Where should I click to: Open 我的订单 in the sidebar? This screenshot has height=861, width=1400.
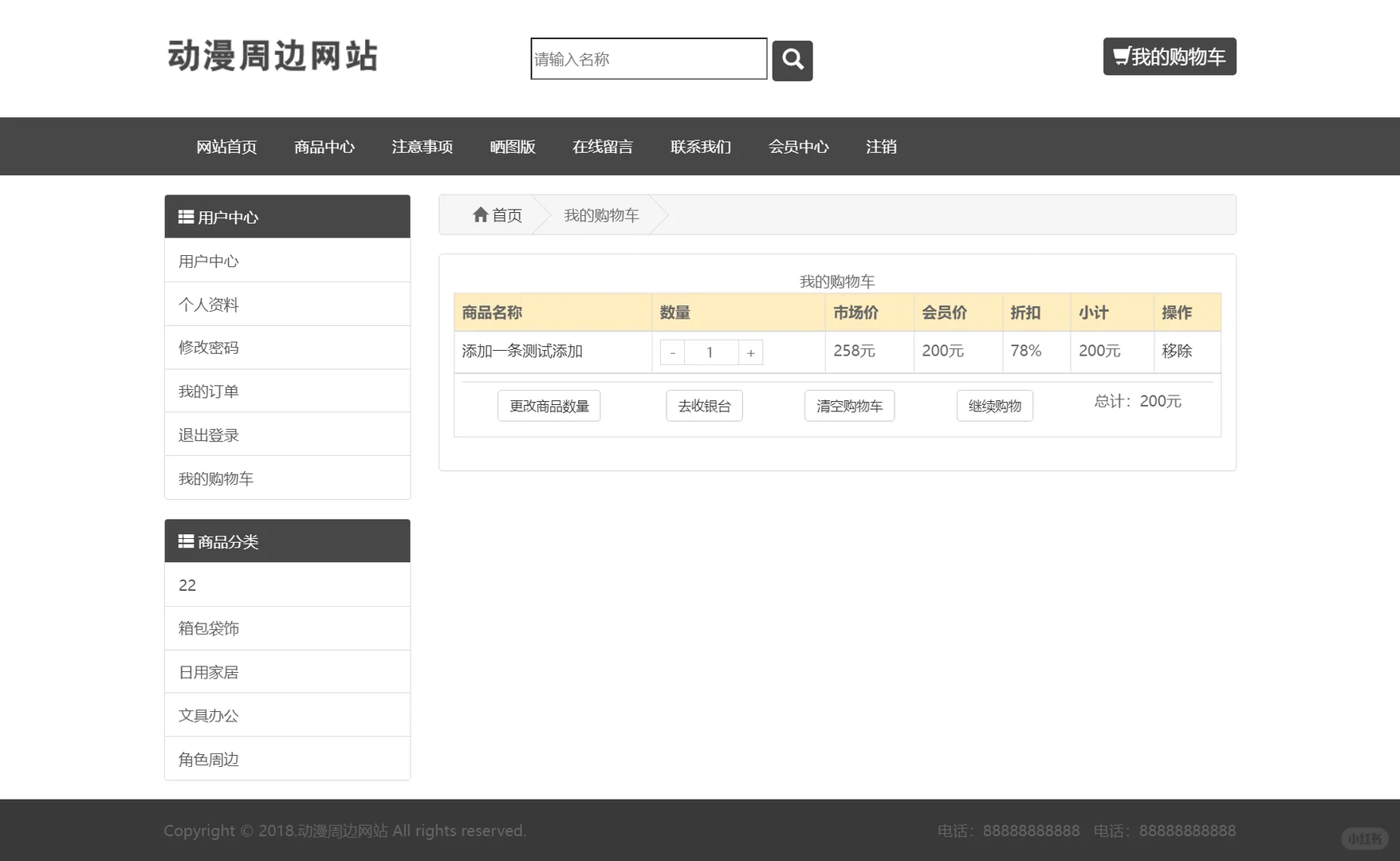(207, 391)
